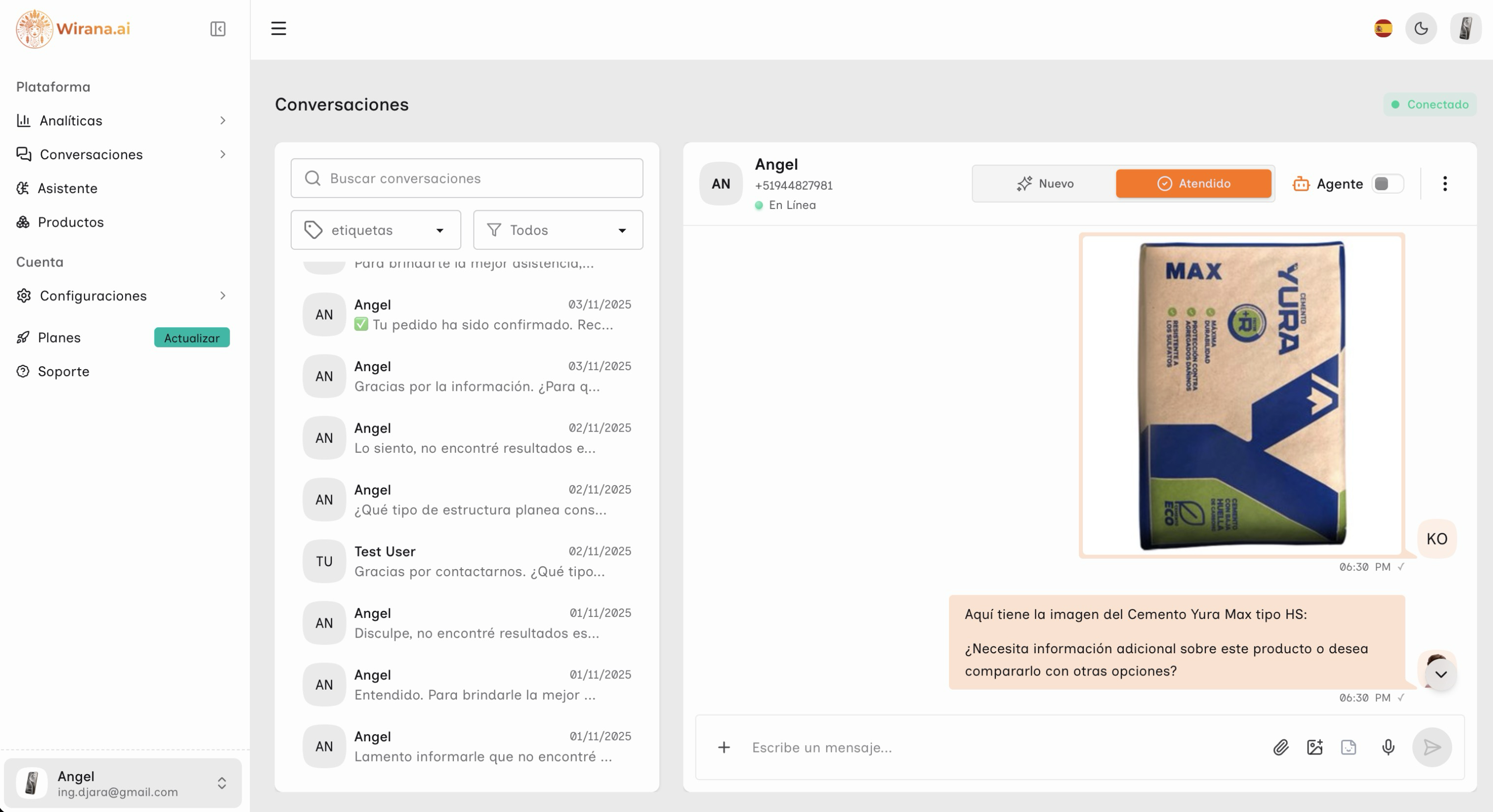Open three-dot conversation options menu
The height and width of the screenshot is (812, 1493).
(x=1444, y=184)
